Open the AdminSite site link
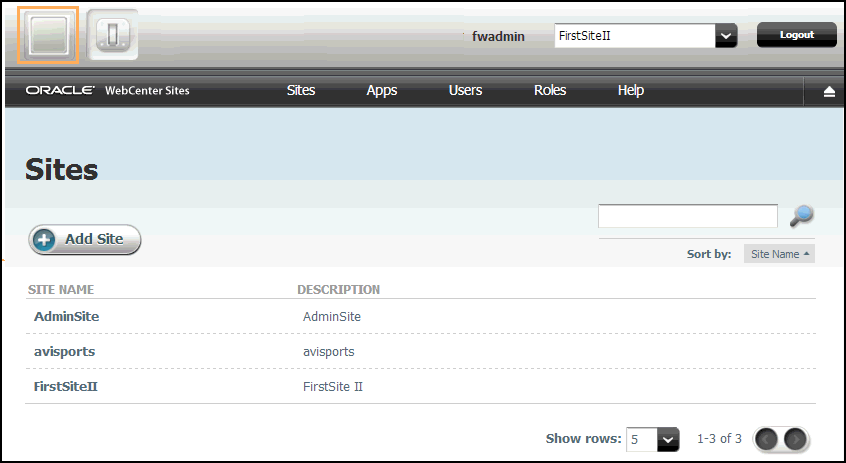The height and width of the screenshot is (463, 846). pyautogui.click(x=66, y=316)
